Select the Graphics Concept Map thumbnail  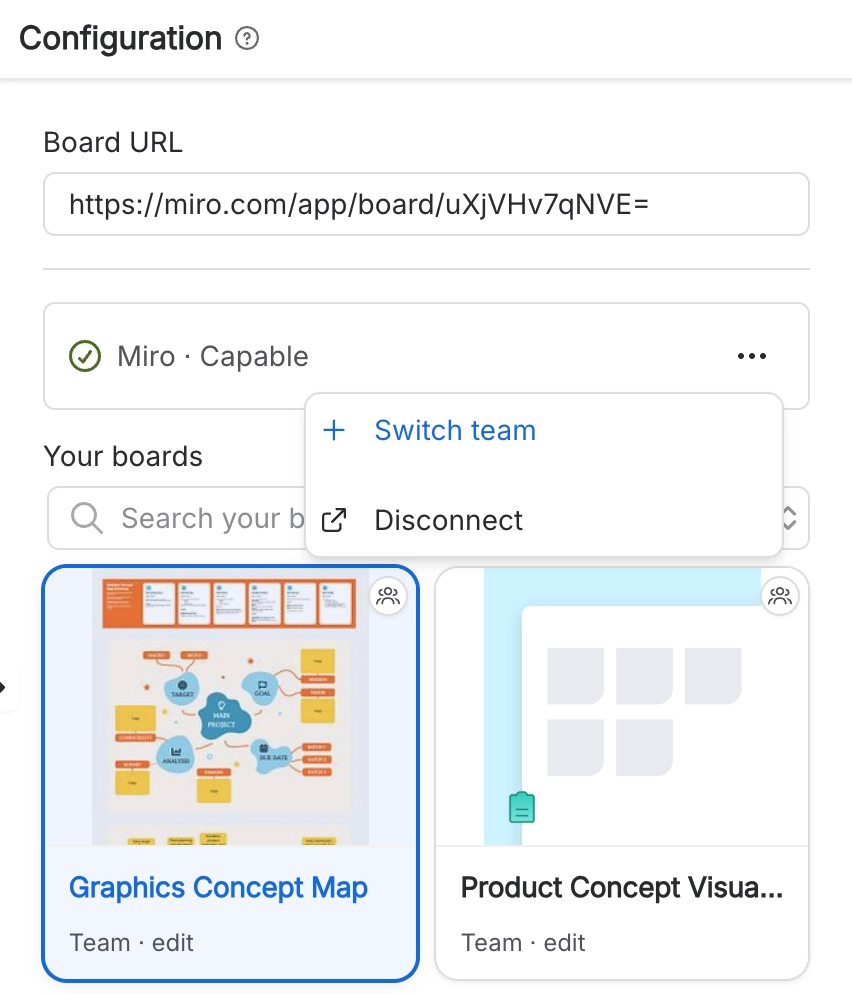[x=230, y=707]
